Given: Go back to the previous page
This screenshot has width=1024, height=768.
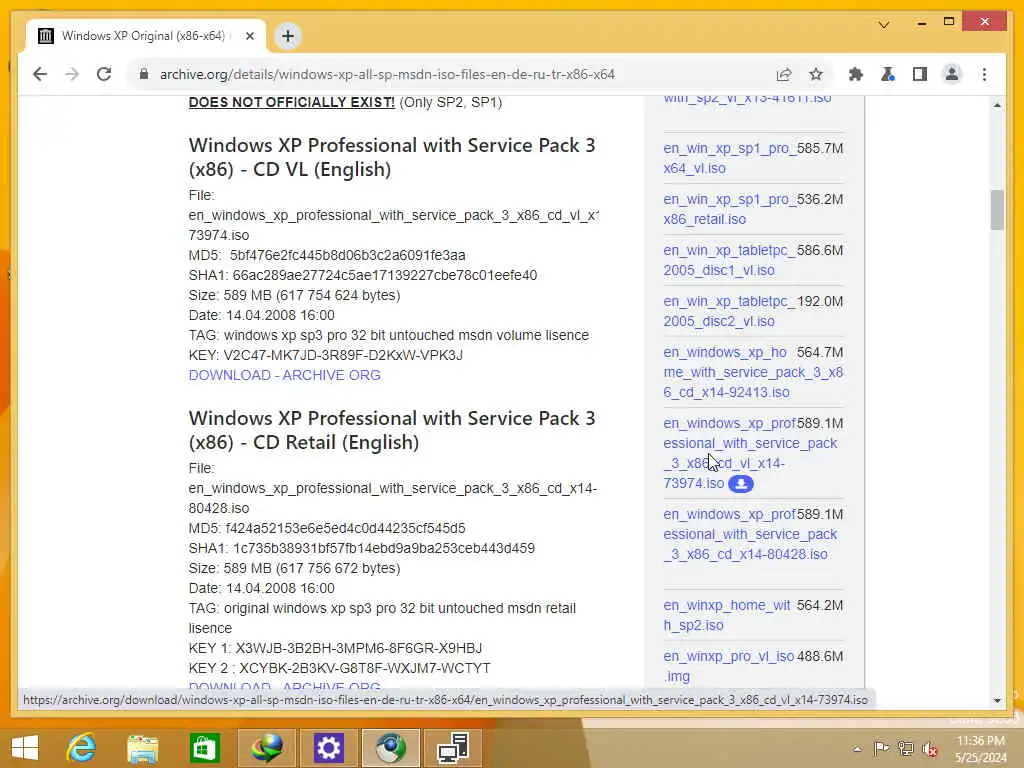Looking at the screenshot, I should 40,74.
